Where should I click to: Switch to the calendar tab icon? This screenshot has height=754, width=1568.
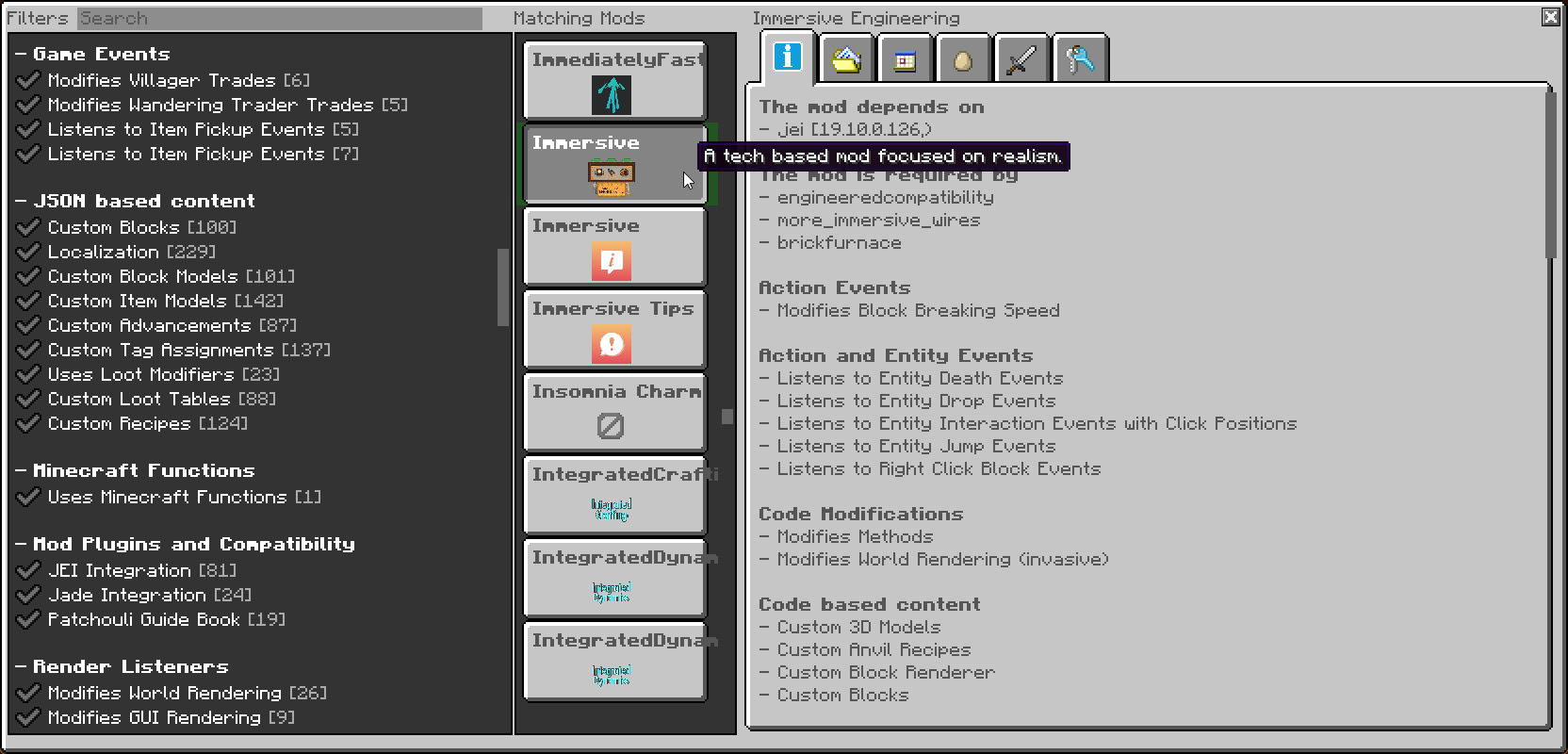point(905,60)
